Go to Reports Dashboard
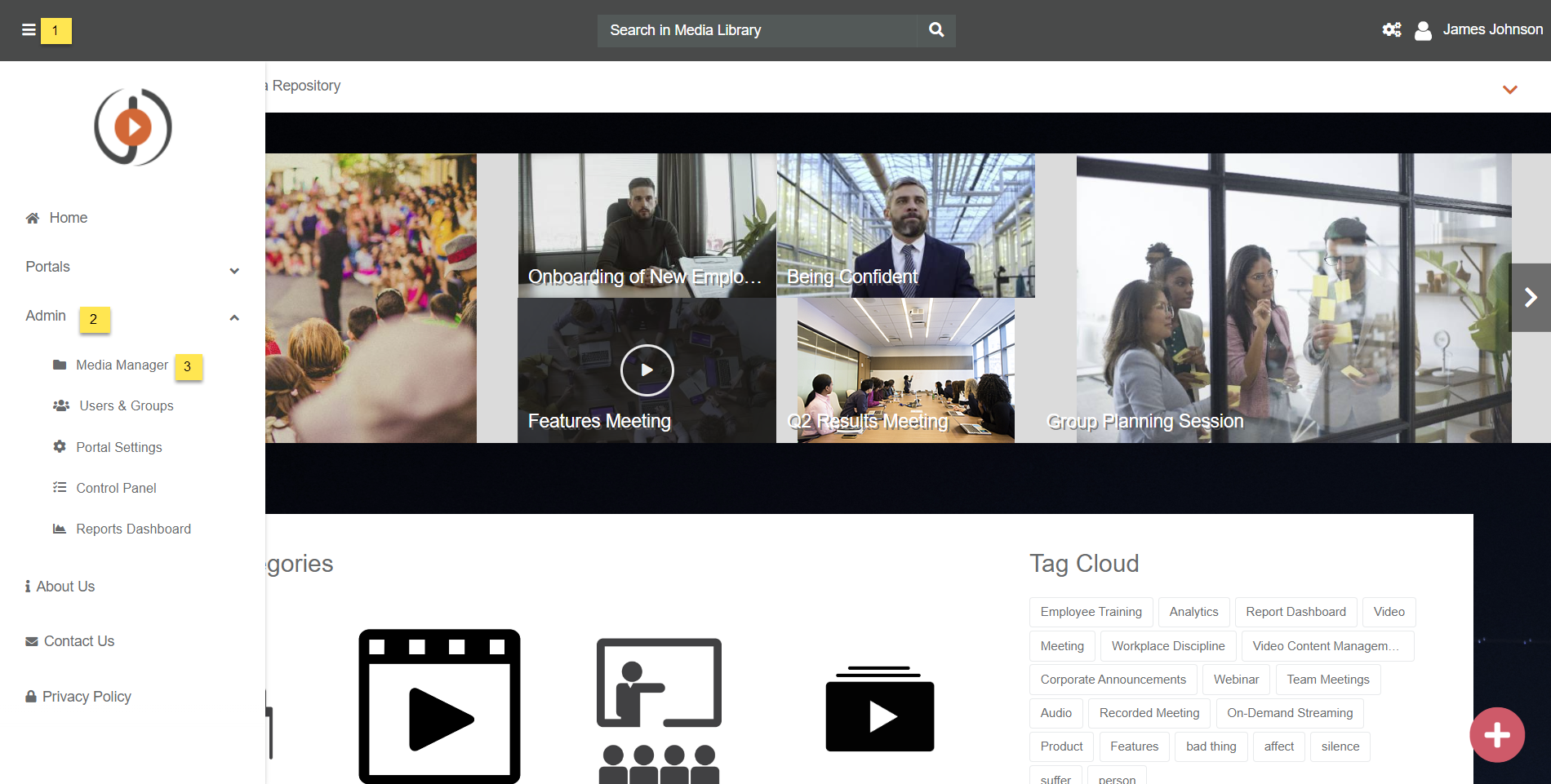Image resolution: width=1551 pixels, height=784 pixels. 133,529
